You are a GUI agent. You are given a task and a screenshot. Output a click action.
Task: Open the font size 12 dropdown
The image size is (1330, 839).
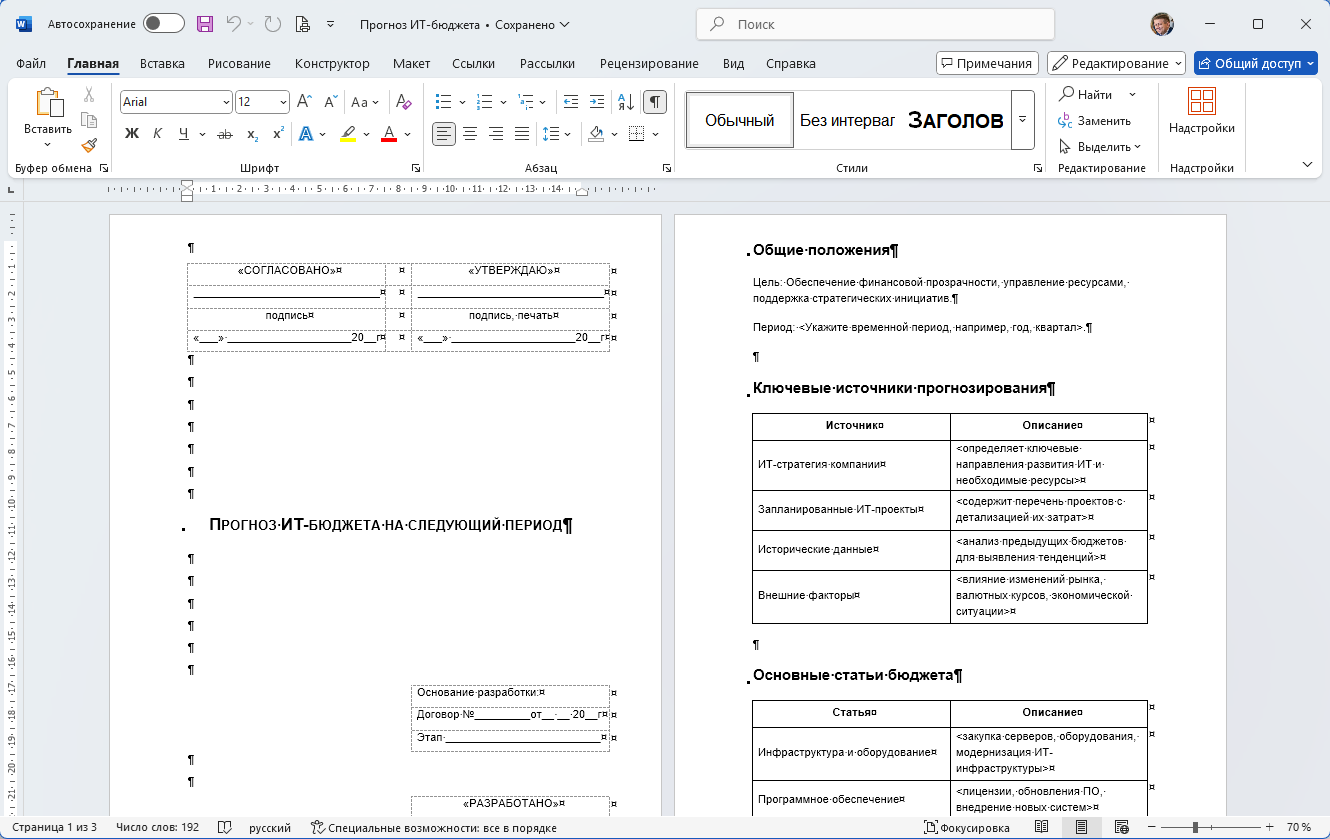284,102
